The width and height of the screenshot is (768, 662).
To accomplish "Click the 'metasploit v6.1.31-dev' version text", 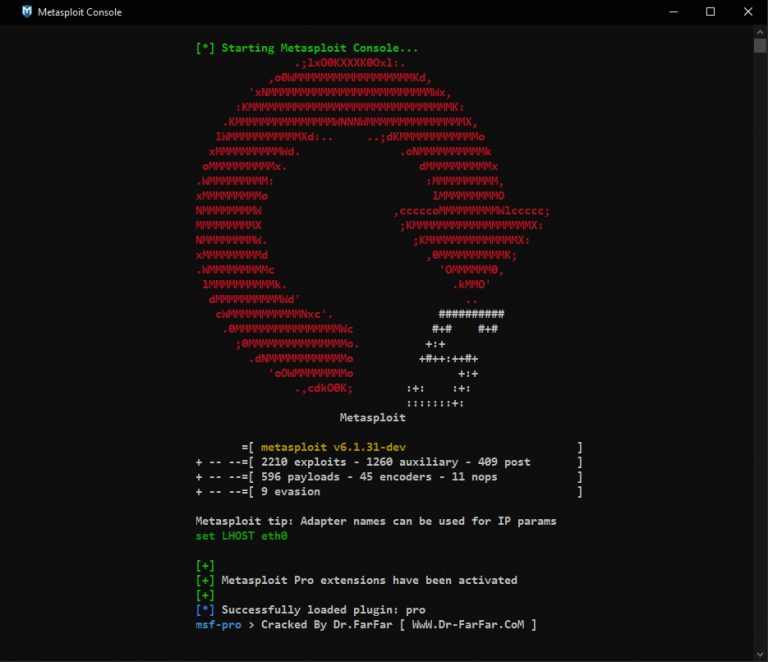I will tap(333, 447).
